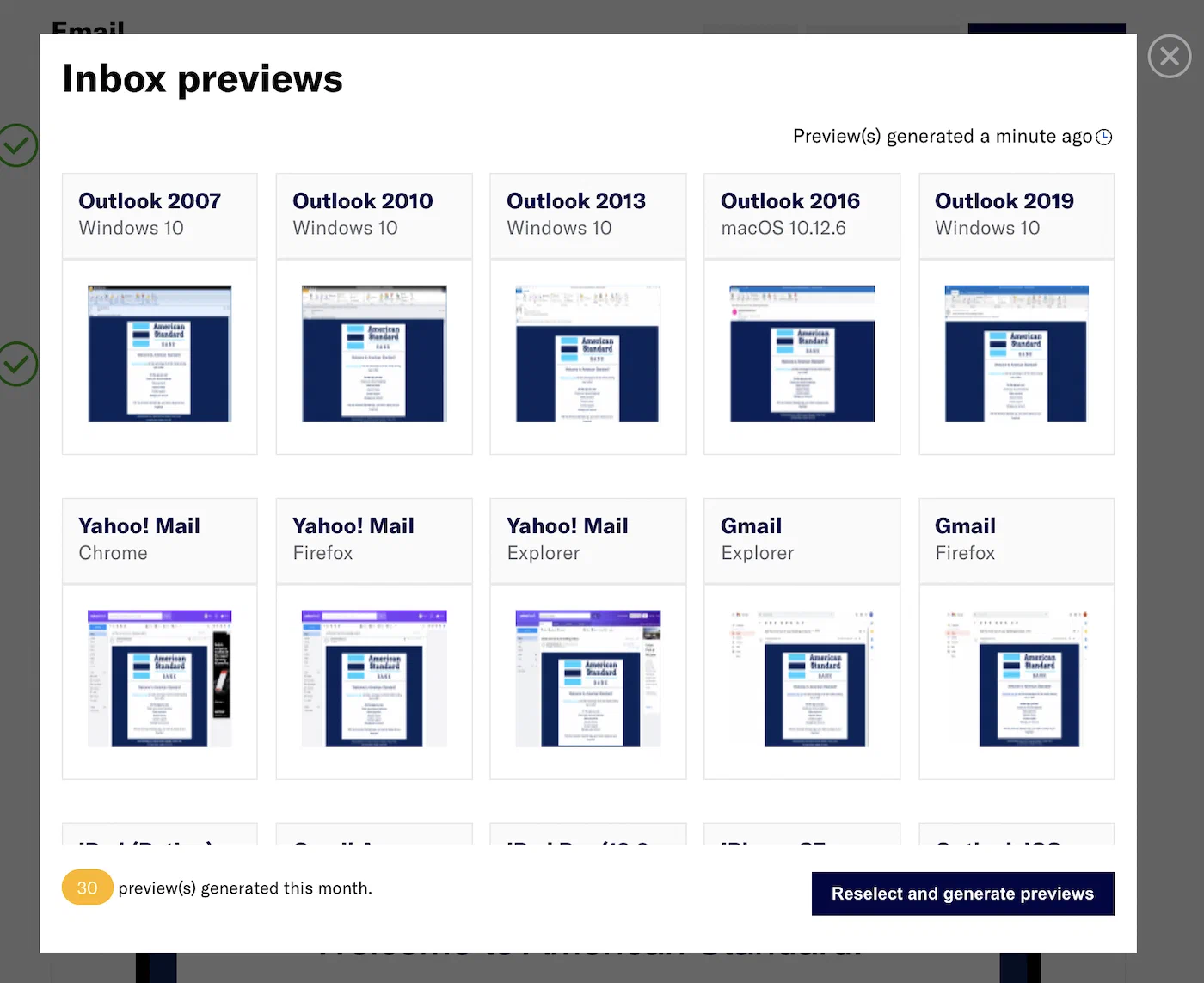
Task: Open the Outlook 2016 macOS preview
Action: click(x=802, y=353)
